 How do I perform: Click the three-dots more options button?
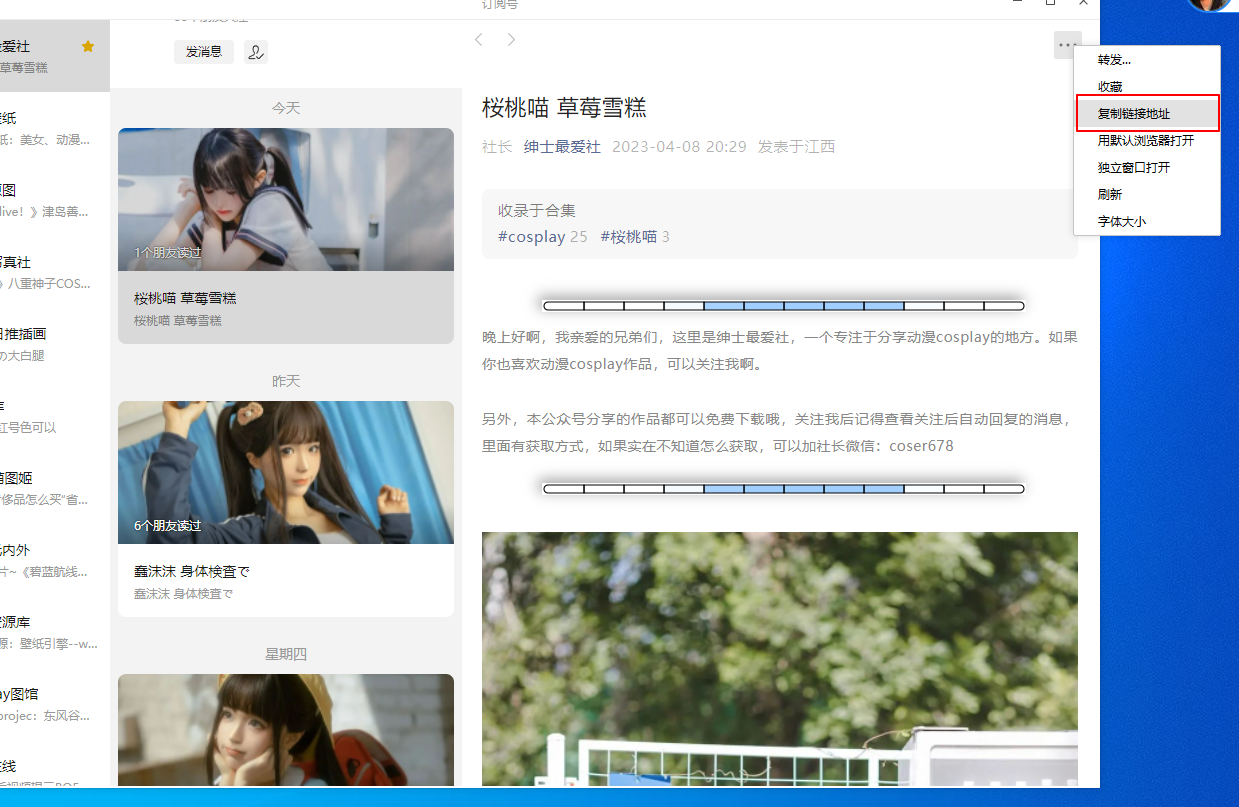tap(1067, 45)
